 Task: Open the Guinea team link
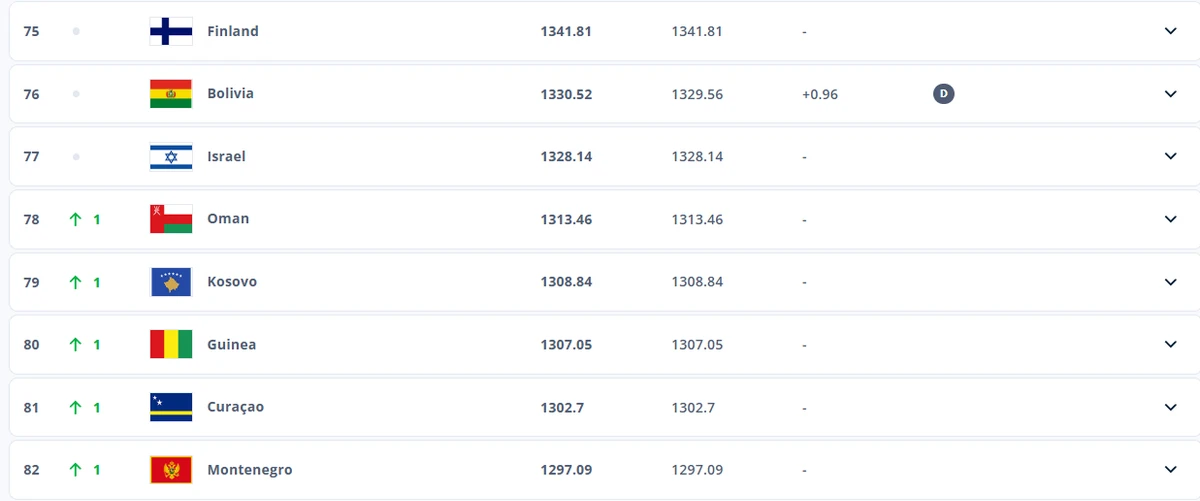click(x=231, y=344)
